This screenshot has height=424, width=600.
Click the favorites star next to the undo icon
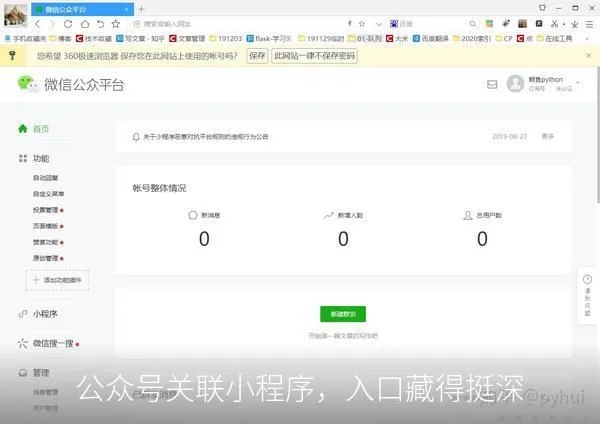click(116, 24)
